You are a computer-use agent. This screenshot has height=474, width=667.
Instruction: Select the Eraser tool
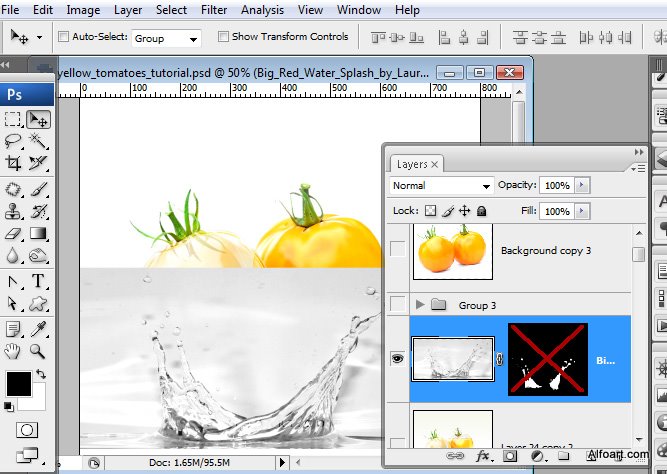click(x=14, y=234)
